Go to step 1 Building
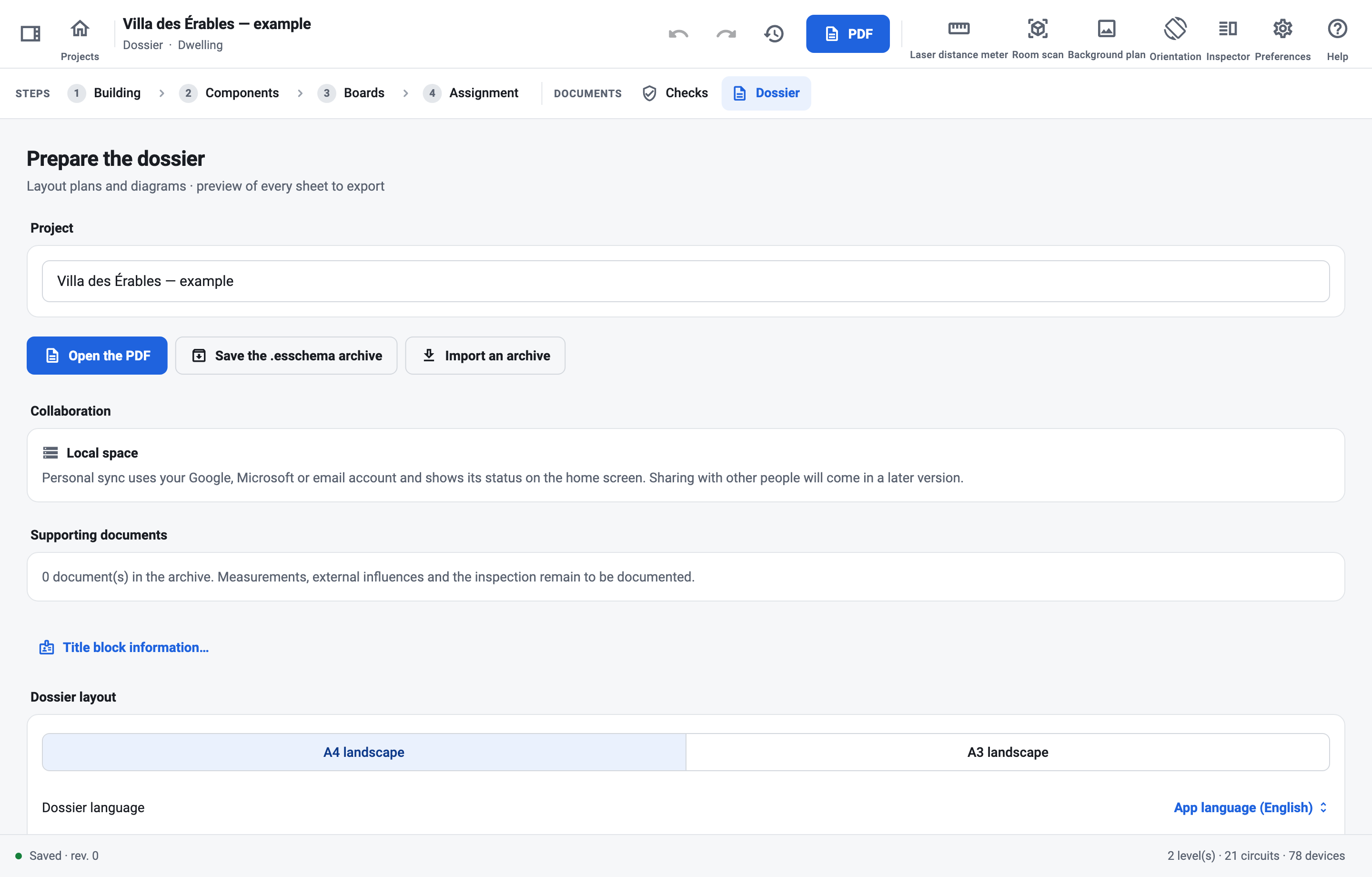Screen dimensions: 1372x877 click(x=104, y=93)
